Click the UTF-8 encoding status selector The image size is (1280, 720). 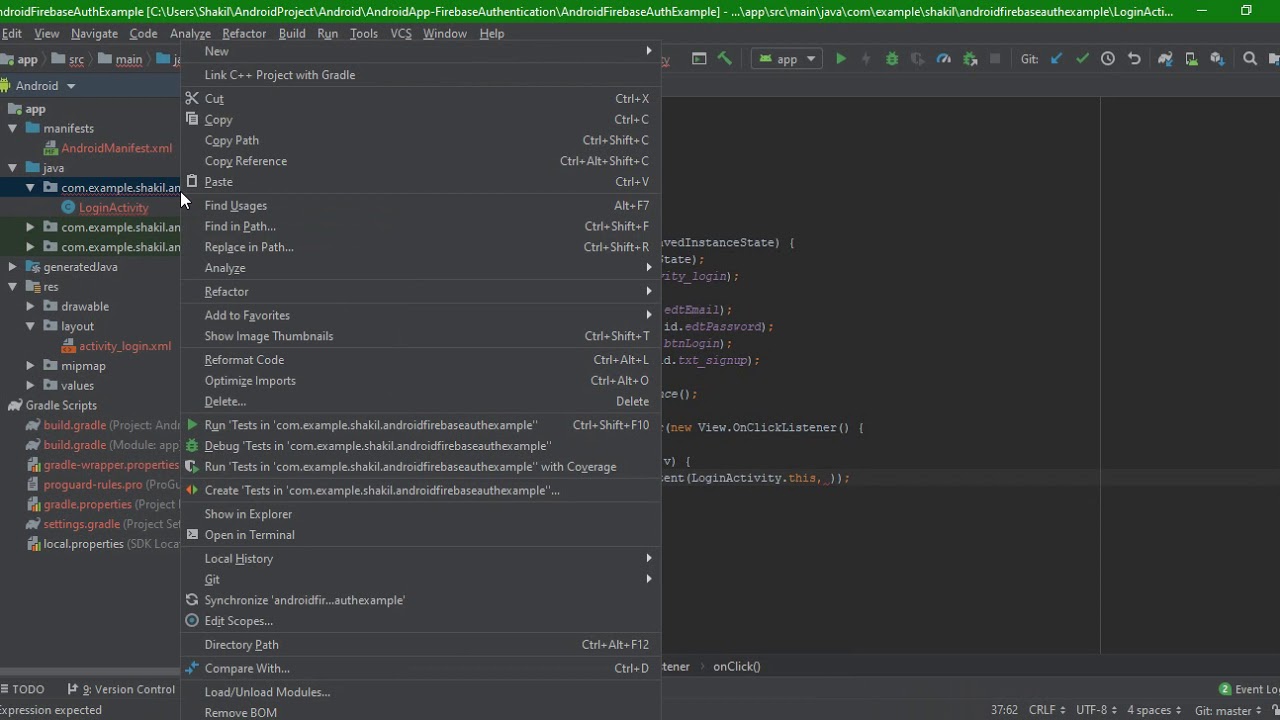point(1097,710)
